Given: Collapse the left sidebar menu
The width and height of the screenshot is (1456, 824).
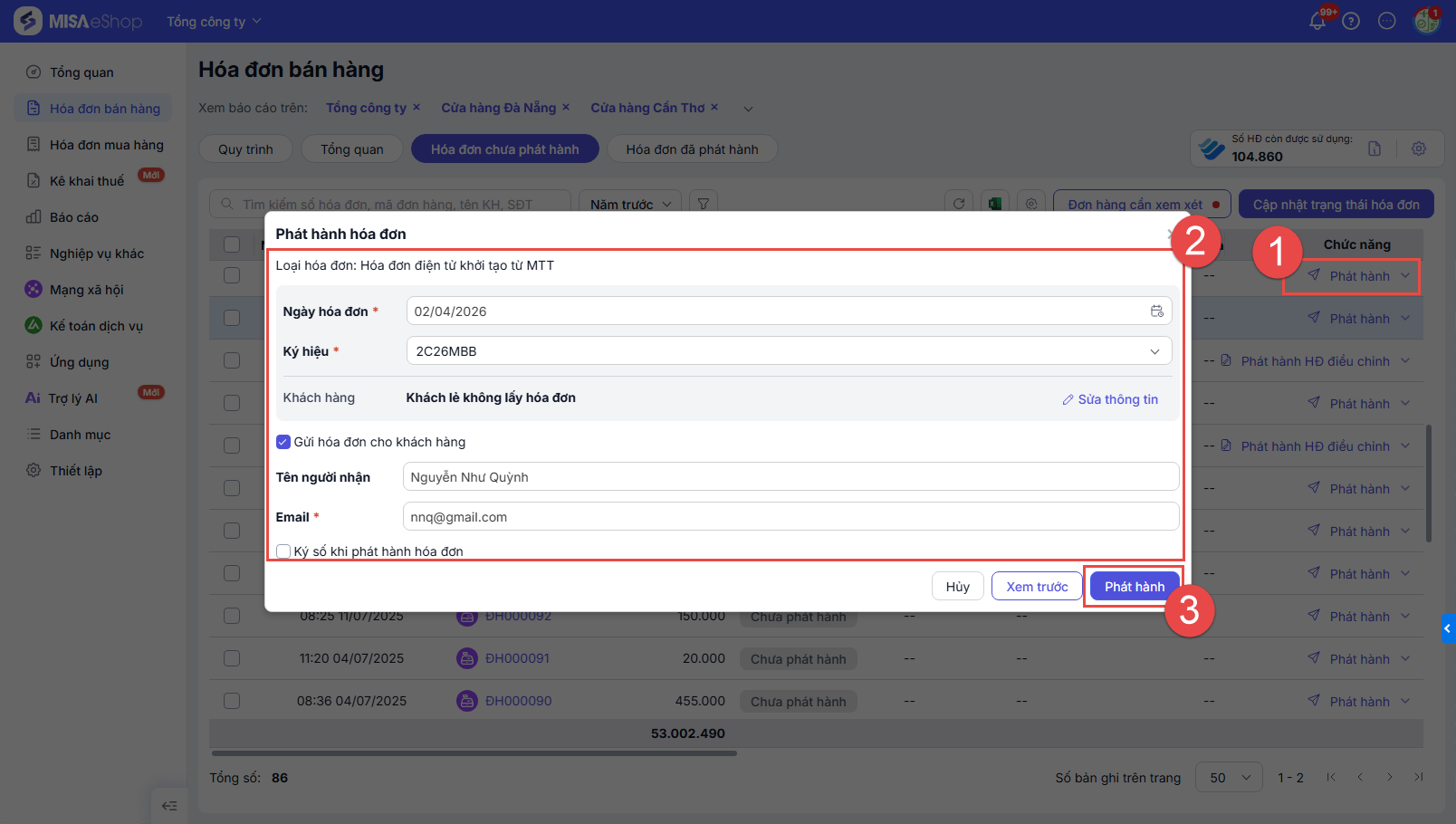Looking at the screenshot, I should [169, 805].
